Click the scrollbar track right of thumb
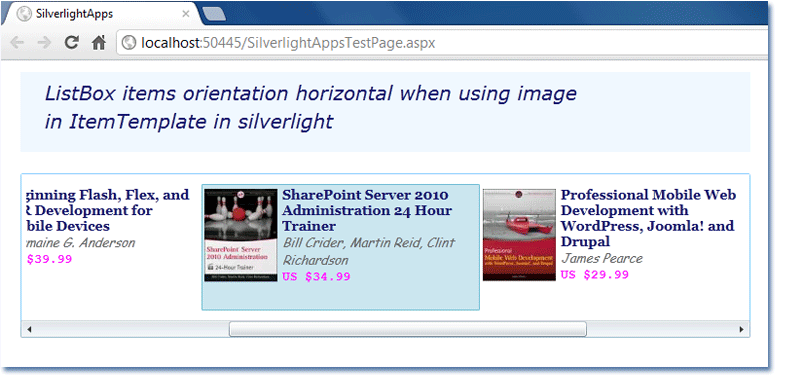The width and height of the screenshot is (788, 376). (660, 329)
